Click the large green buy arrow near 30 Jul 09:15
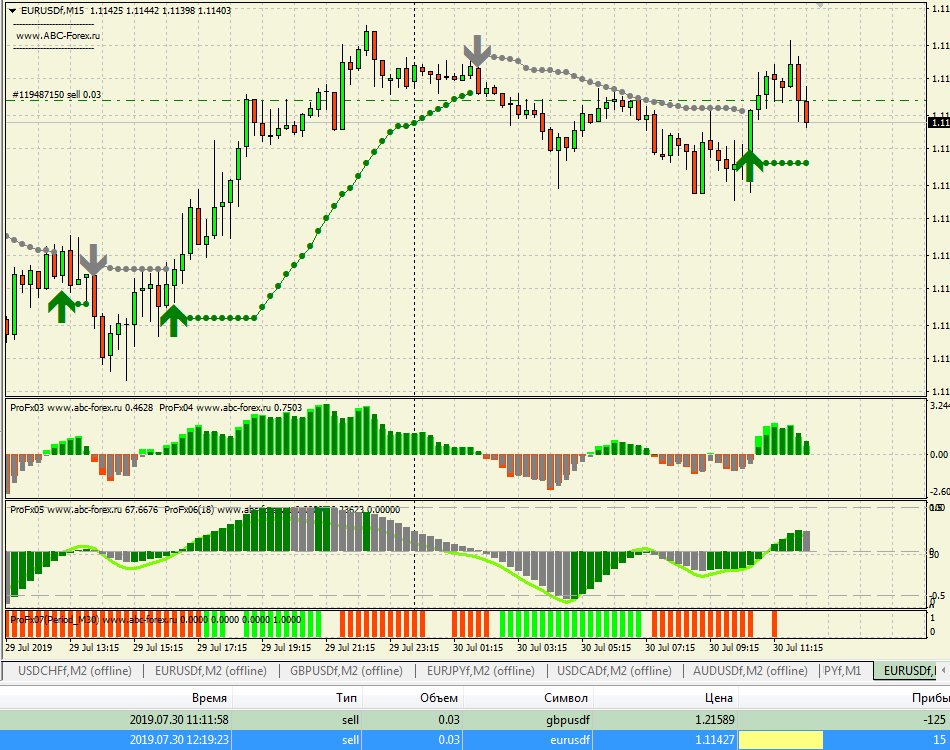Screen dimensions: 950x750 click(749, 166)
